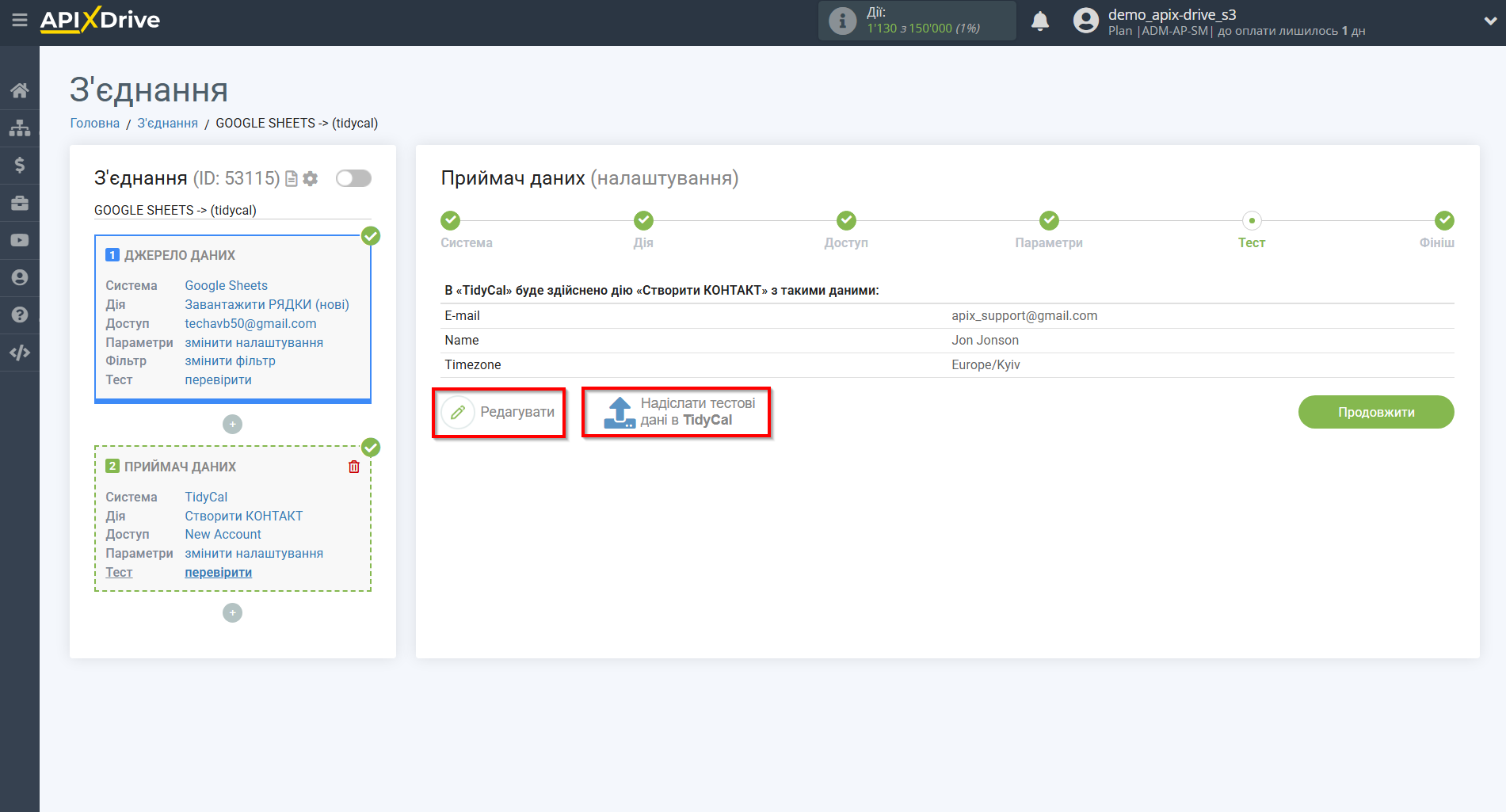Click the Редагувати edit button
The width and height of the screenshot is (1506, 812).
(x=499, y=412)
